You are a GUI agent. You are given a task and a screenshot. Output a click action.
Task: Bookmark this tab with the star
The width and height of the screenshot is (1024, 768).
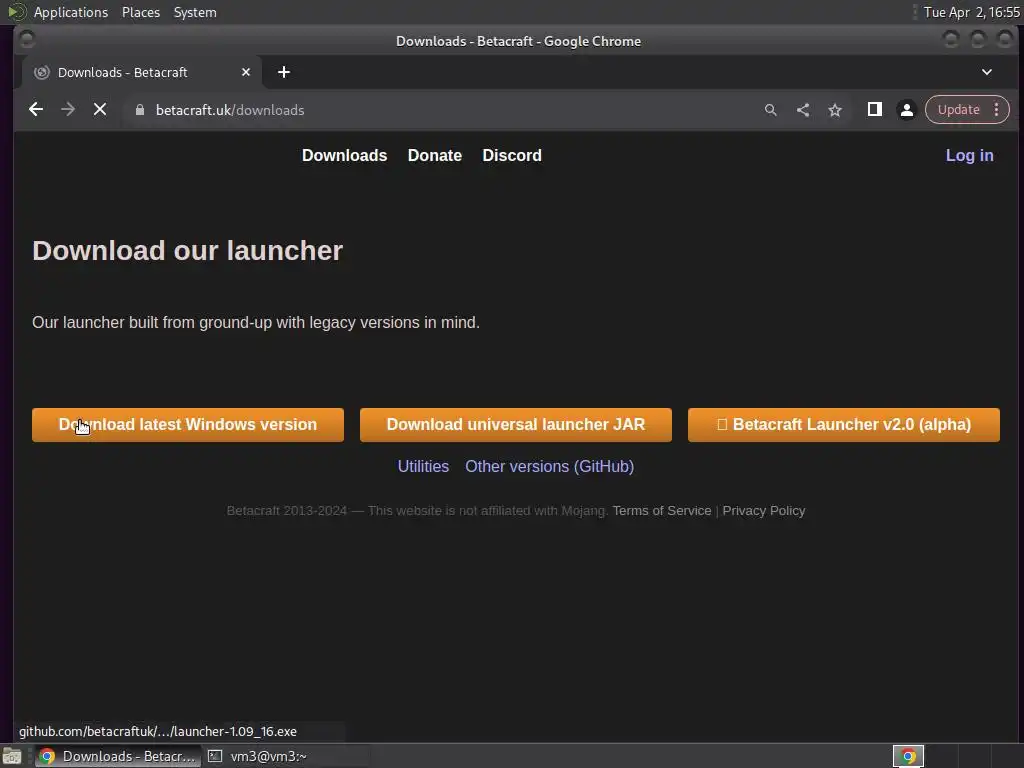pyautogui.click(x=835, y=110)
